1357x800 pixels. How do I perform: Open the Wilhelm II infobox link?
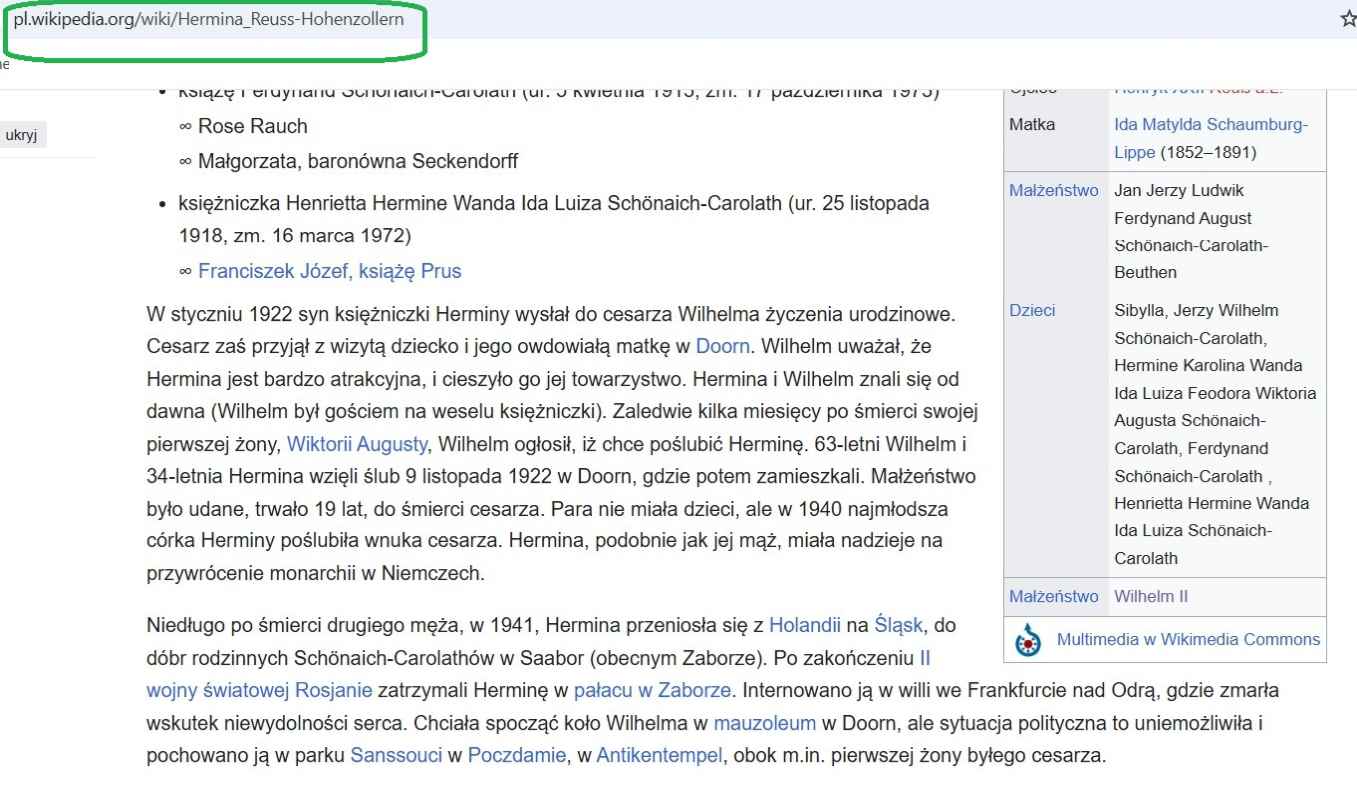(x=1151, y=596)
